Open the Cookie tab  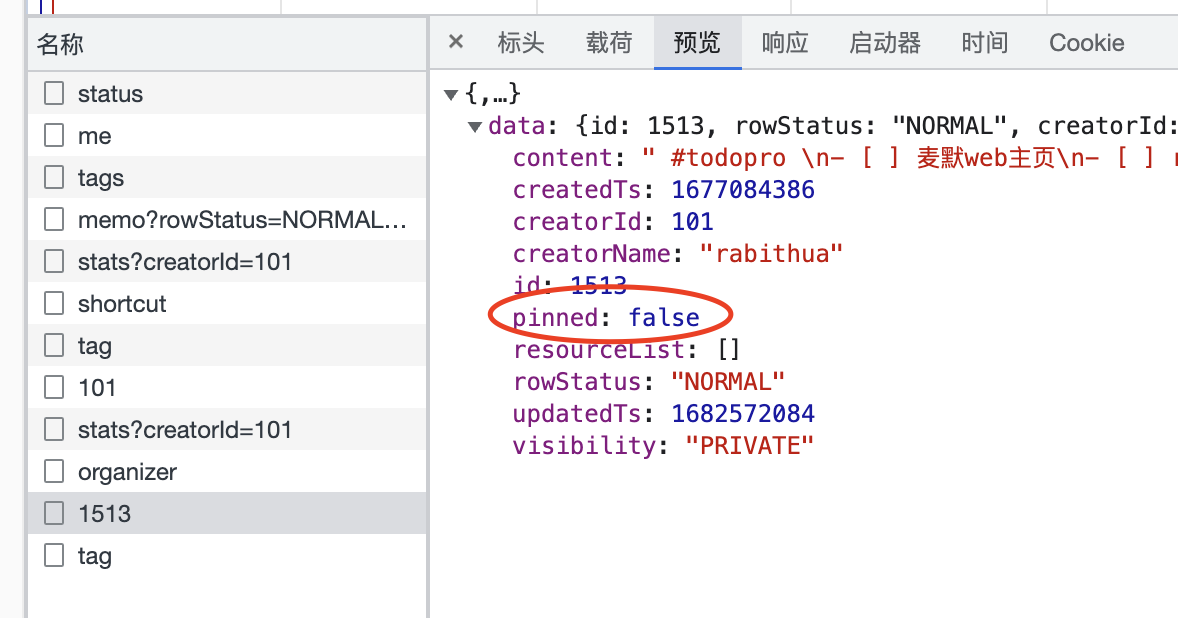tap(1086, 42)
